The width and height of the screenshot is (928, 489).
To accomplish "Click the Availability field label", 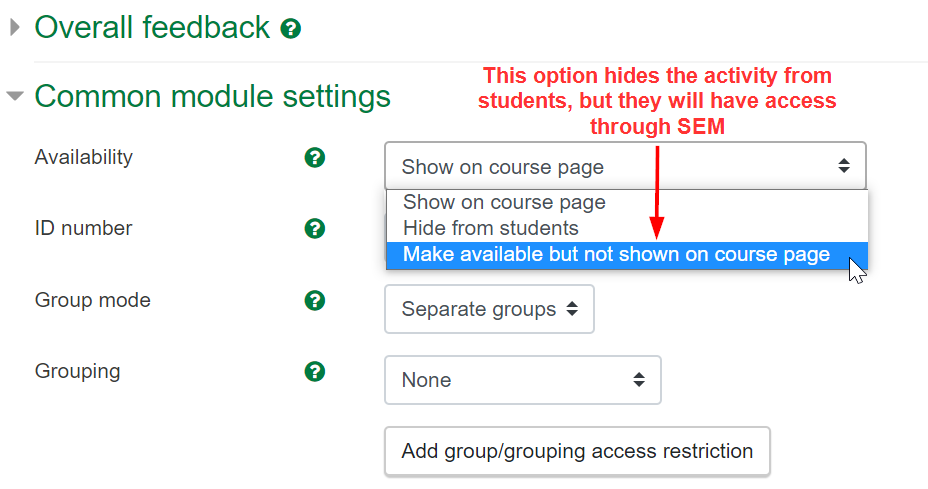I will click(x=83, y=157).
